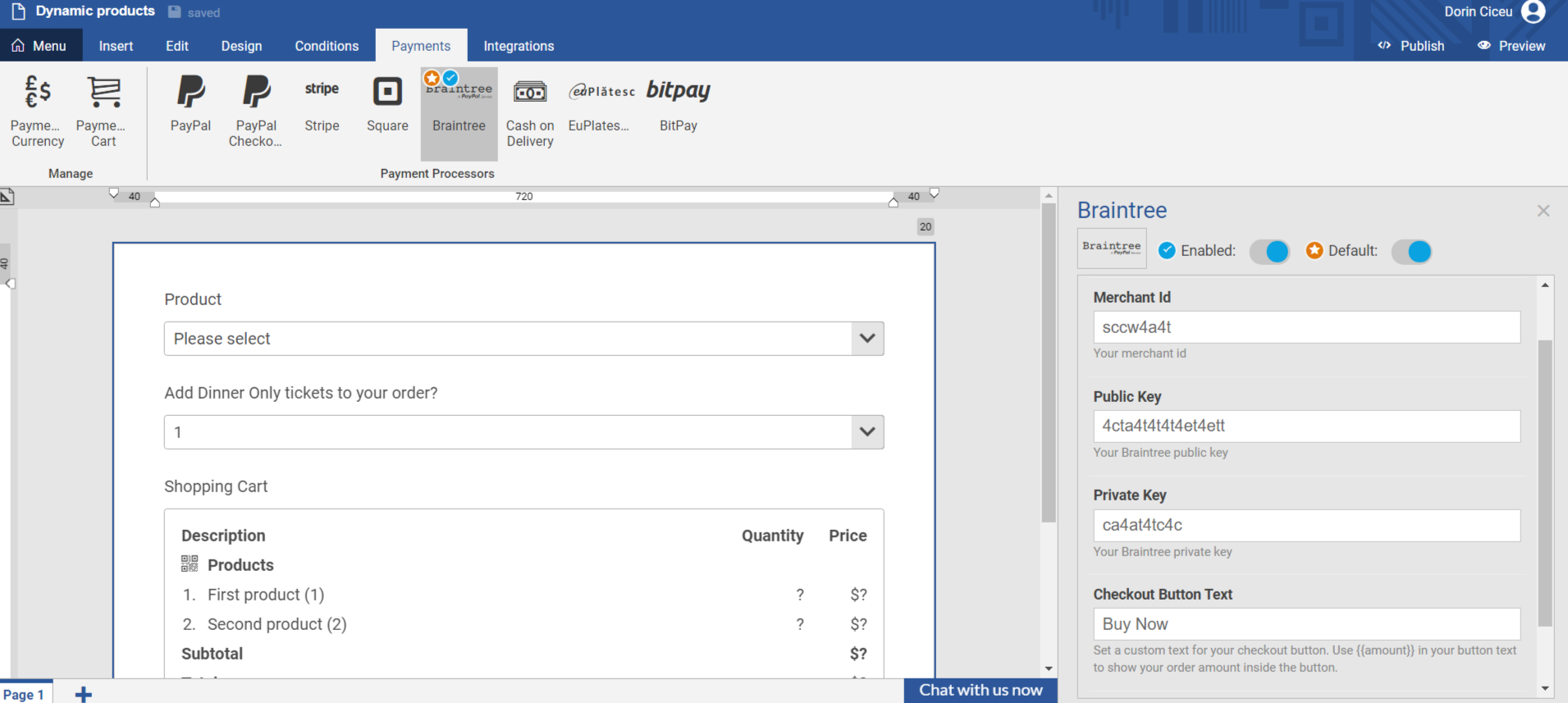Open the Conditions tab
The image size is (1568, 703).
coord(327,46)
